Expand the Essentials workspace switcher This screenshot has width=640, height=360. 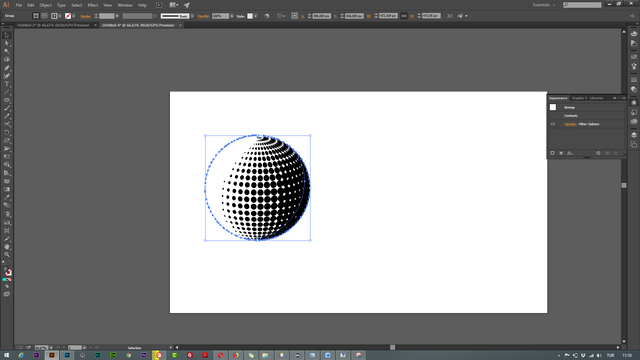coord(544,5)
